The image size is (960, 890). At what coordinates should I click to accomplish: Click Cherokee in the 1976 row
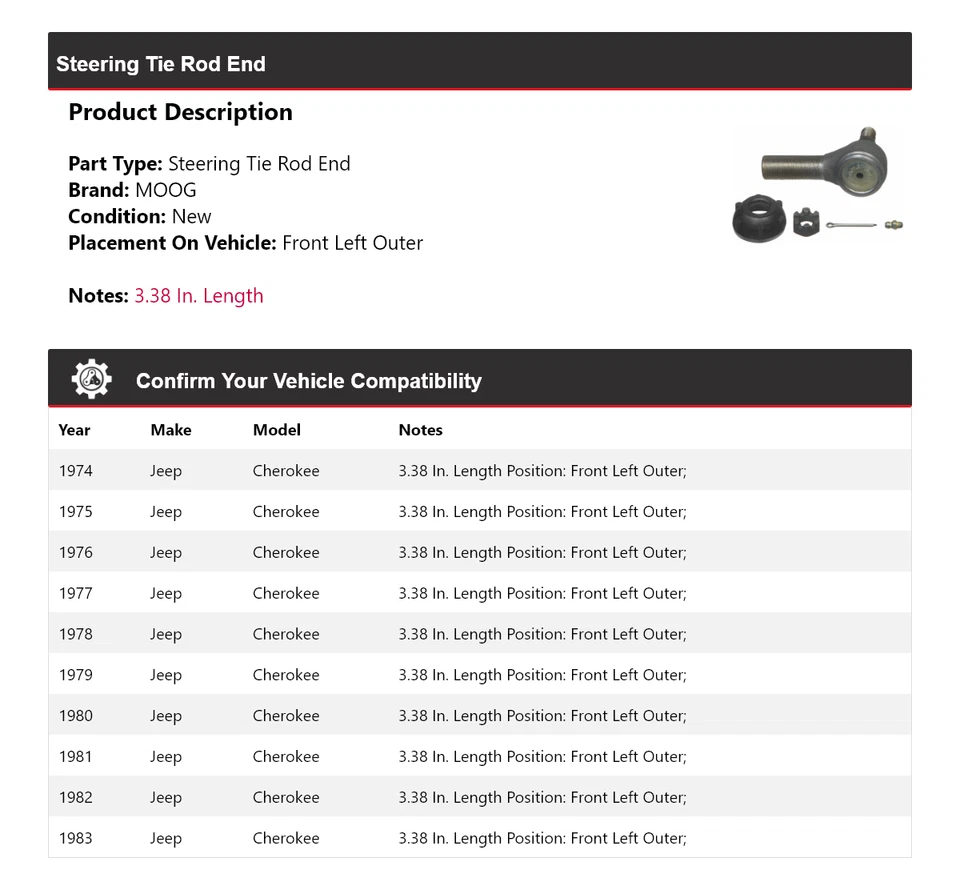click(x=286, y=553)
